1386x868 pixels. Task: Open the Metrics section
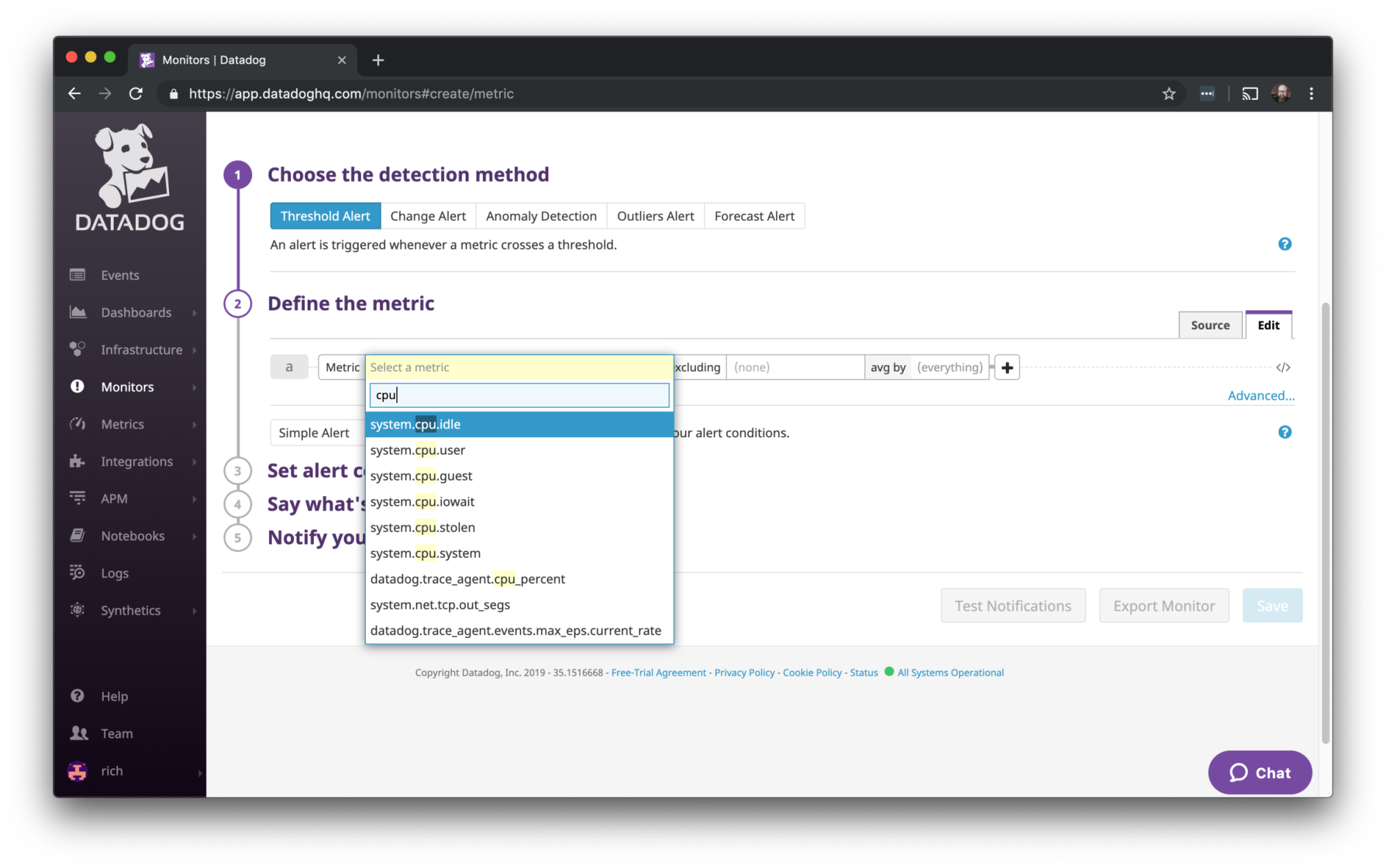click(x=123, y=423)
